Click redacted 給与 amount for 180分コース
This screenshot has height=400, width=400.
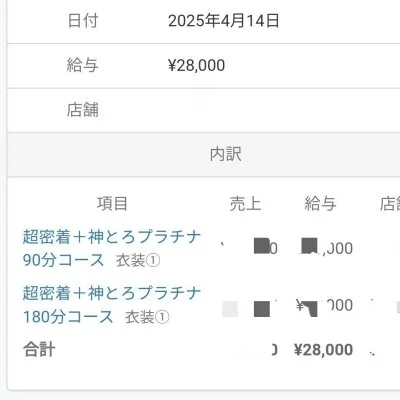coord(325,306)
